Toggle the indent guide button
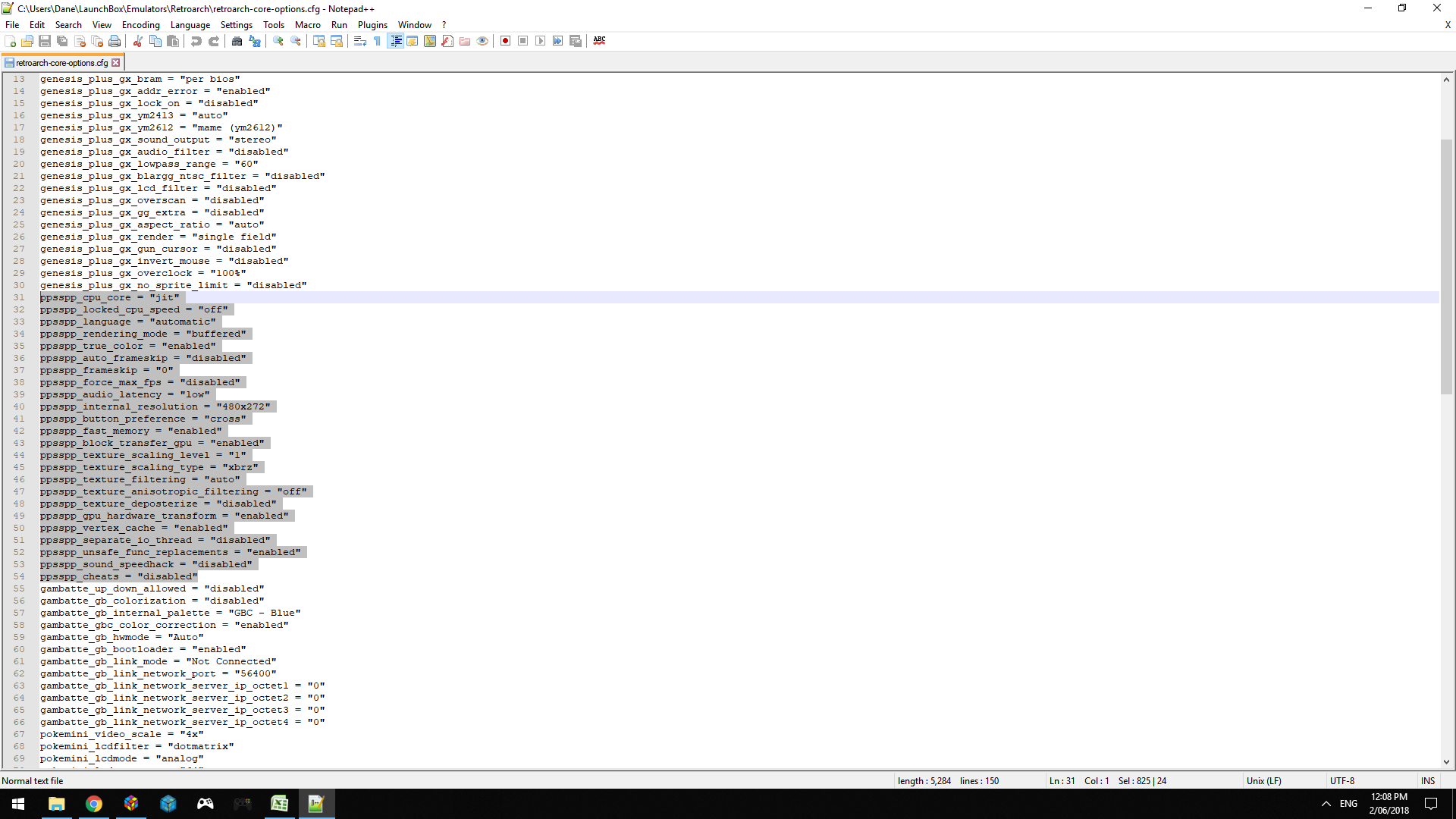 coord(395,41)
